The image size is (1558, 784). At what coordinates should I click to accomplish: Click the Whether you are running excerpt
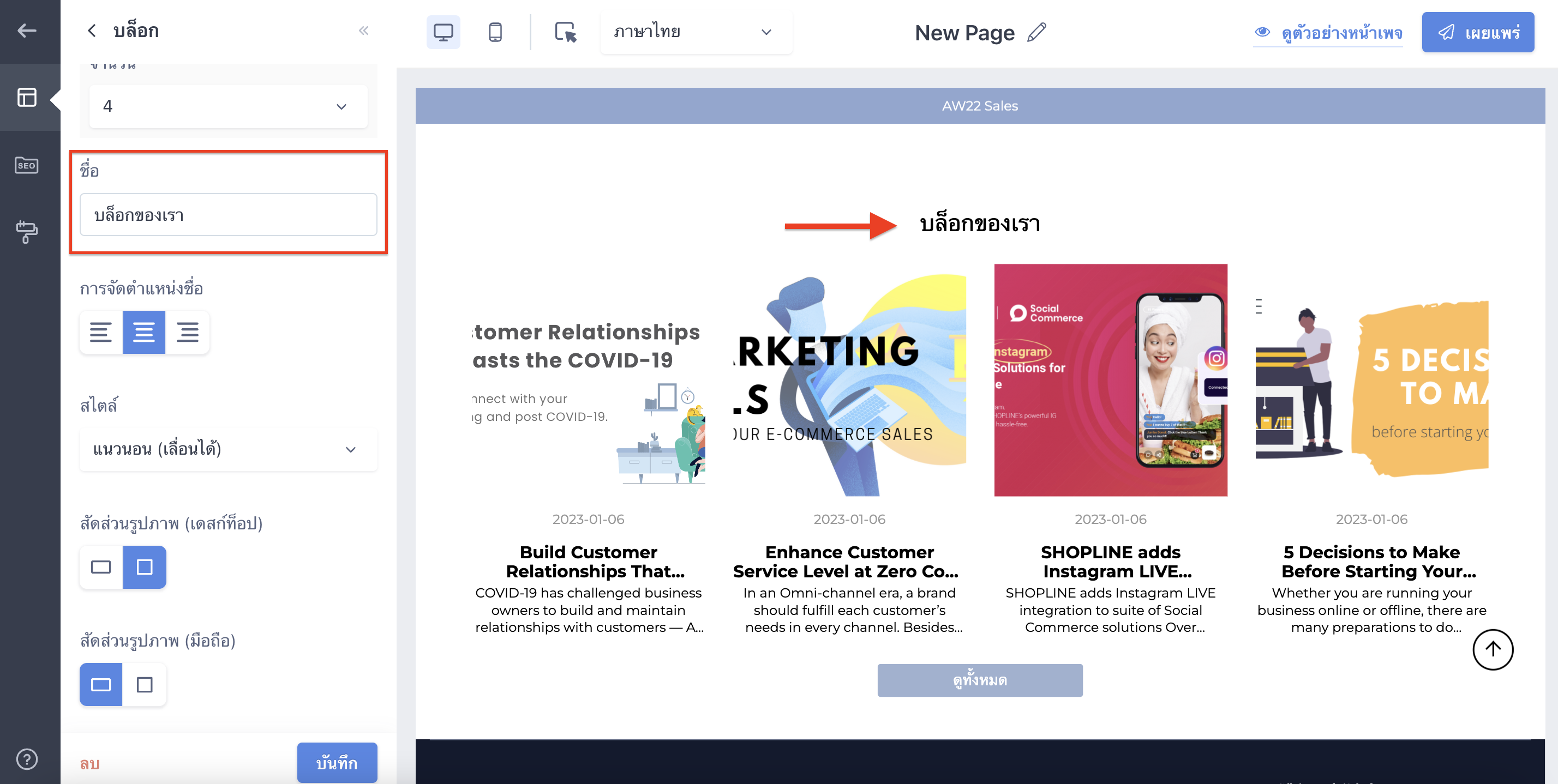tap(1372, 610)
